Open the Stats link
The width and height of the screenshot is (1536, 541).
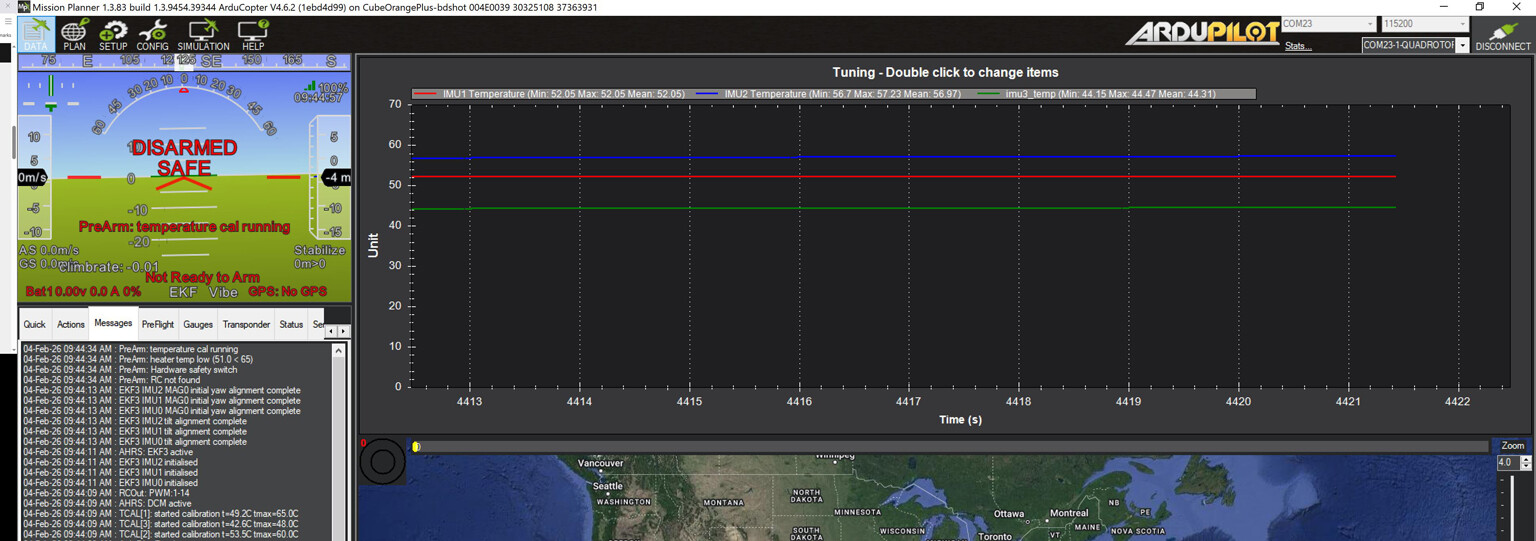click(1298, 47)
